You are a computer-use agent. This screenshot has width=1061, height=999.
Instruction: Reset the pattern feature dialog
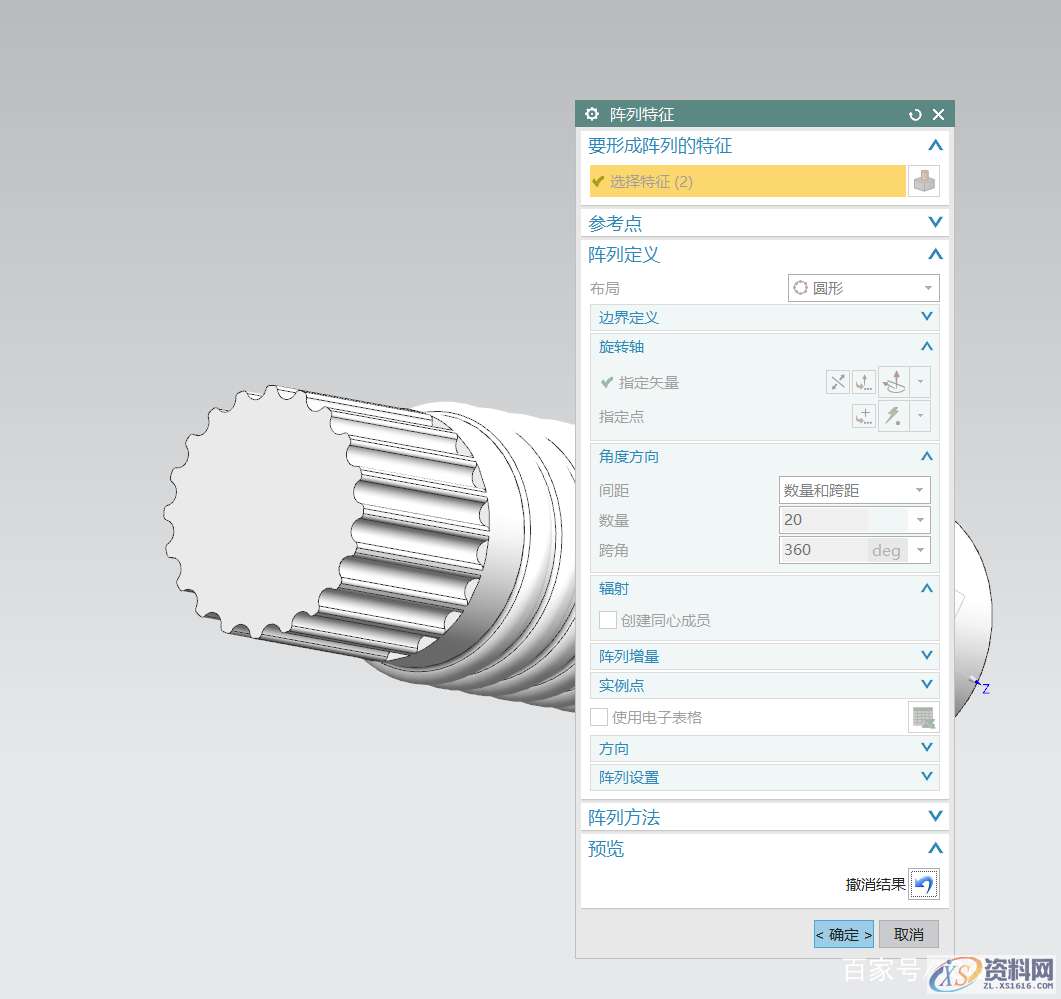pyautogui.click(x=915, y=115)
